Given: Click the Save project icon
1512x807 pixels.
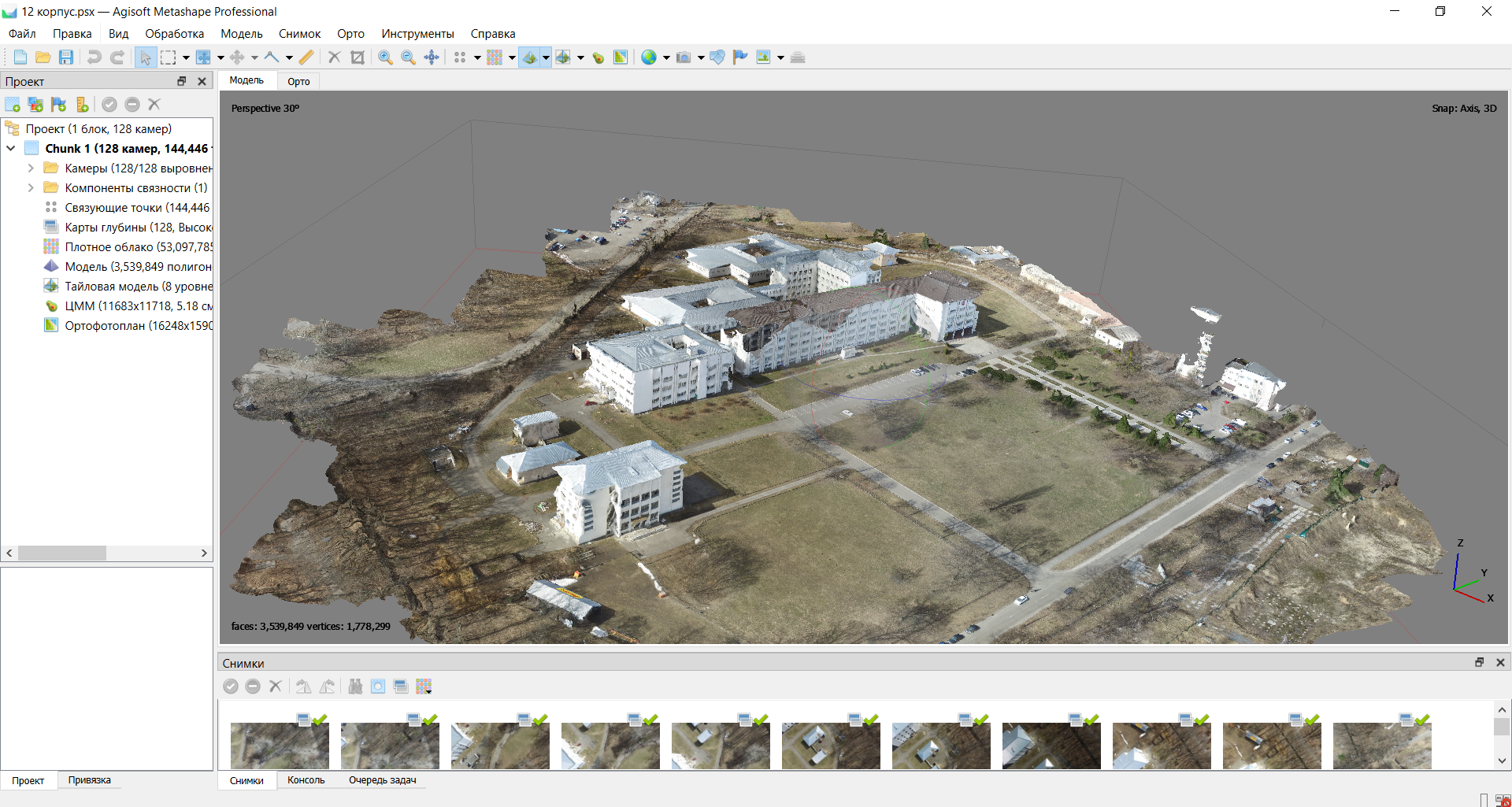Looking at the screenshot, I should click(x=66, y=57).
